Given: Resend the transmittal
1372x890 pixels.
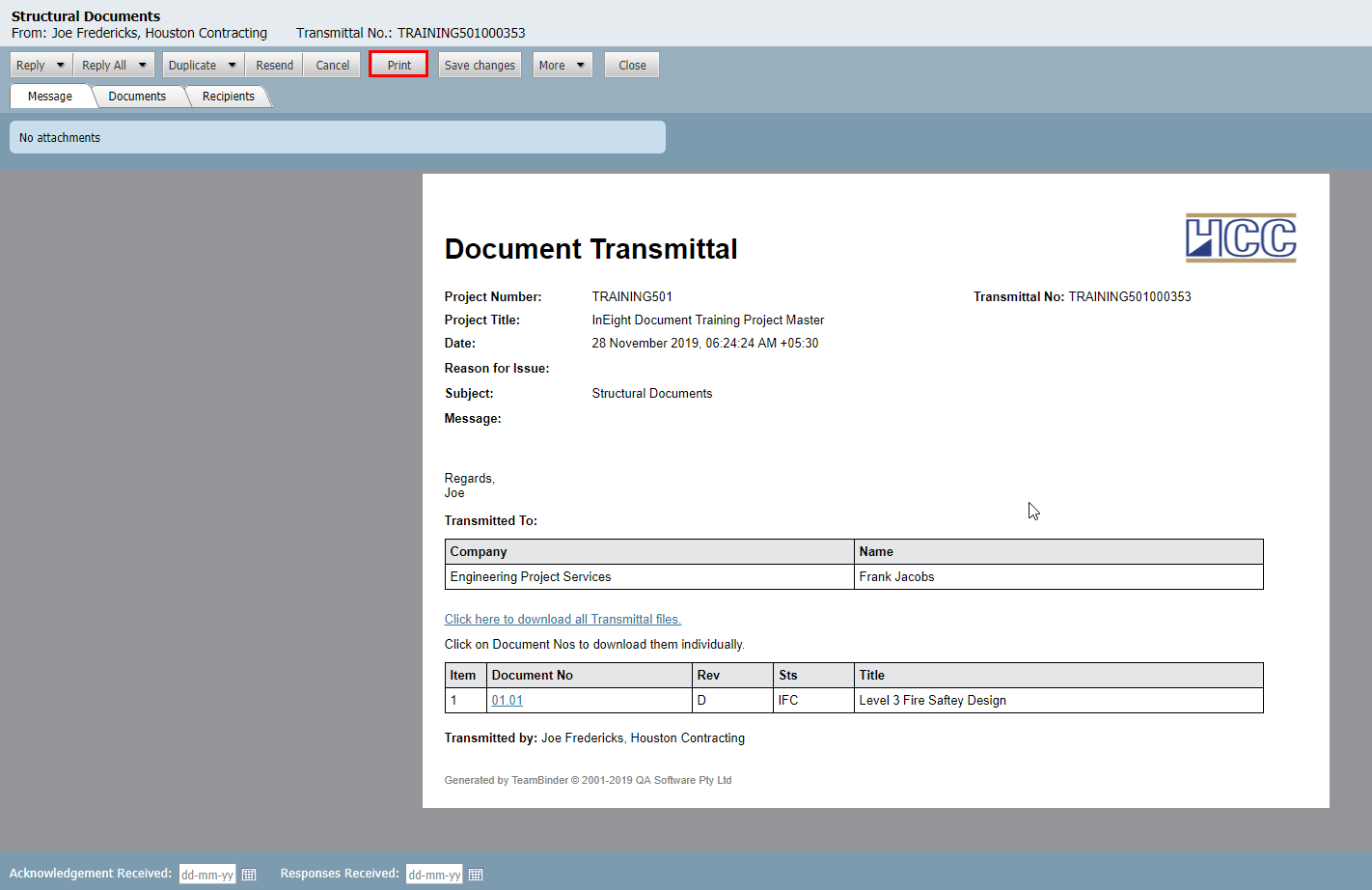Looking at the screenshot, I should pos(274,66).
